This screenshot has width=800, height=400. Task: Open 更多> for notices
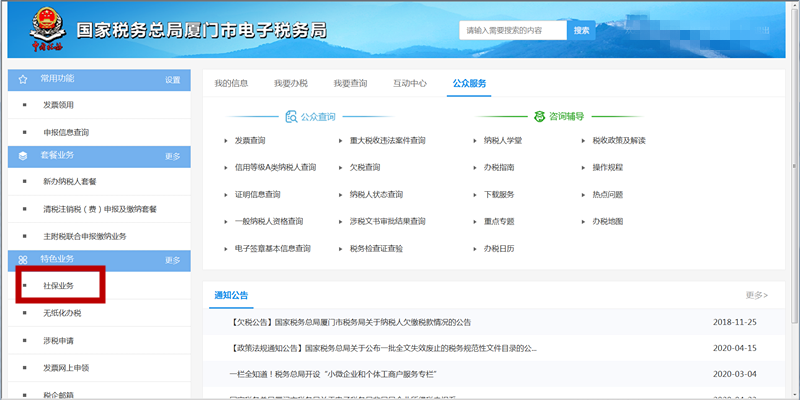click(757, 295)
